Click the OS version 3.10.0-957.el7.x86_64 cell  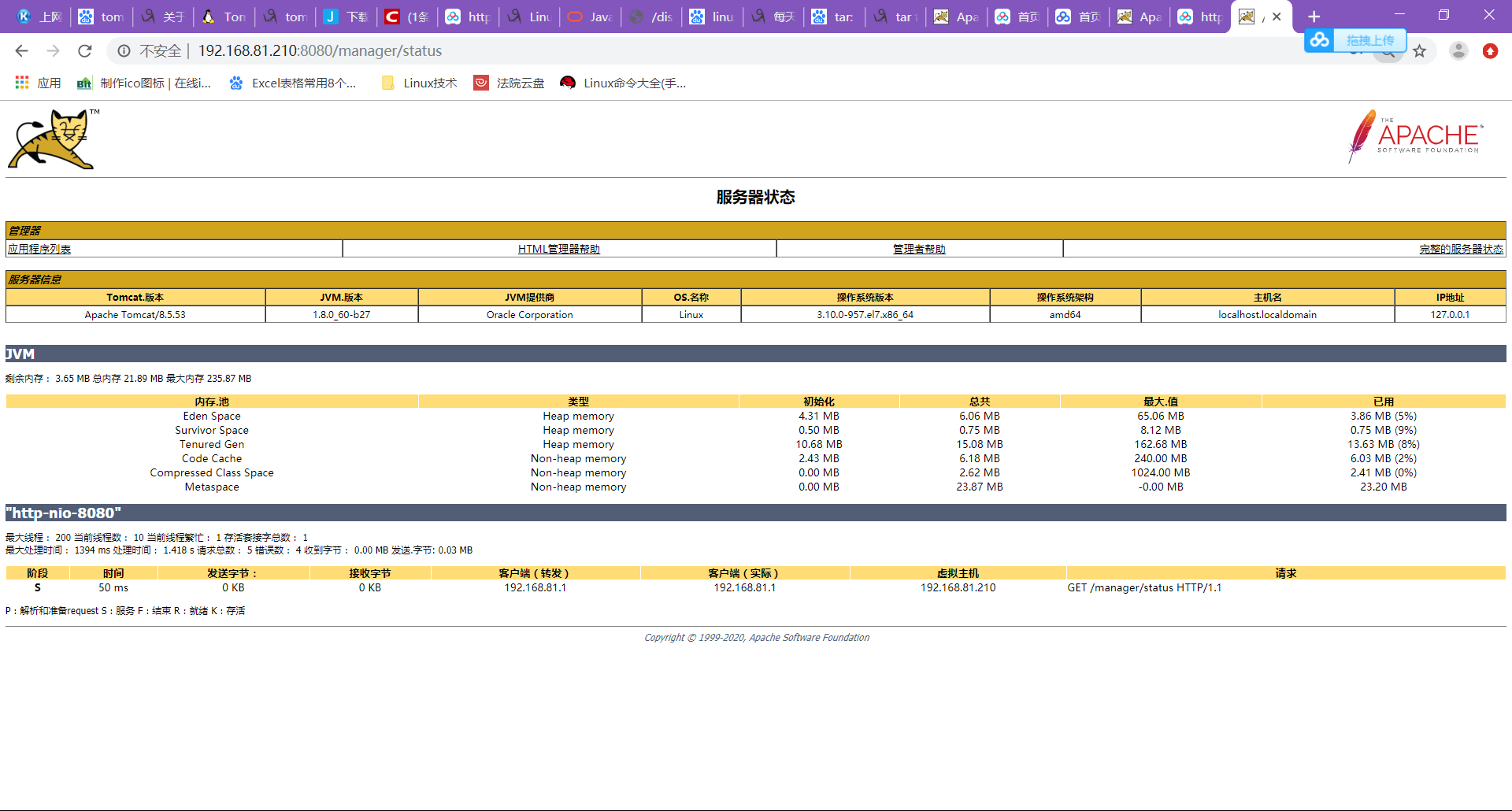(865, 315)
